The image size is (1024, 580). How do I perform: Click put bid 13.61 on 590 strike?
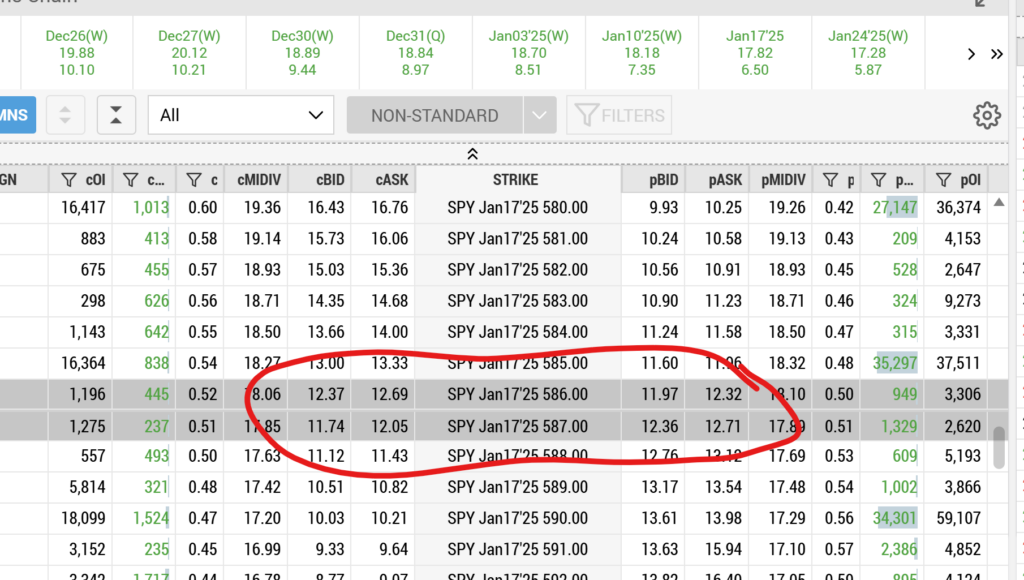coord(660,519)
